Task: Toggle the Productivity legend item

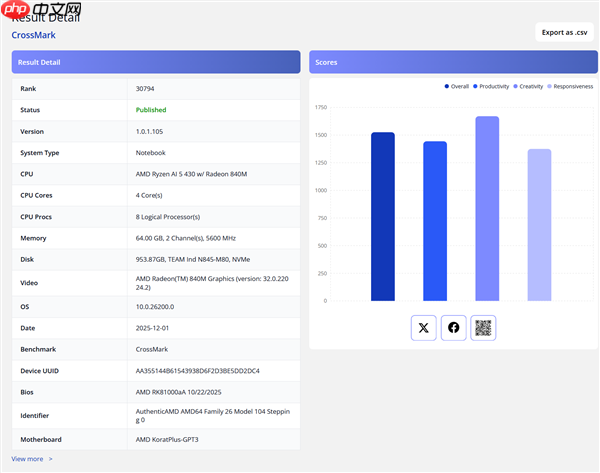Action: pyautogui.click(x=491, y=86)
